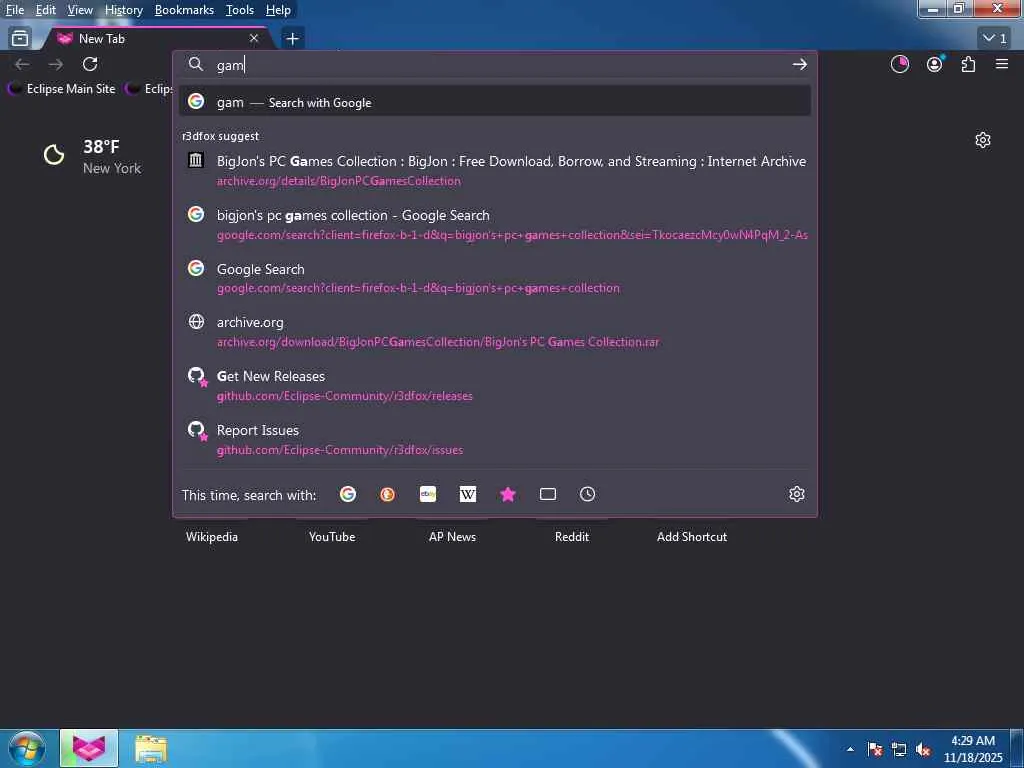The image size is (1024, 768).
Task: Go back with the back arrow
Action: pyautogui.click(x=22, y=64)
